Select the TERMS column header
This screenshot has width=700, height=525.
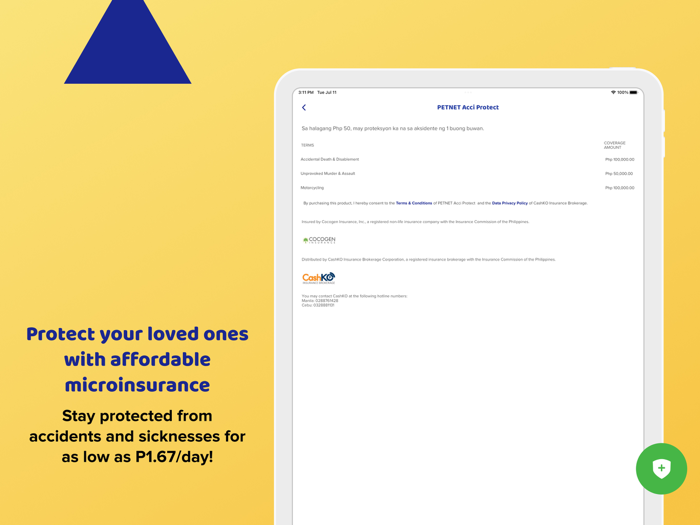point(308,146)
